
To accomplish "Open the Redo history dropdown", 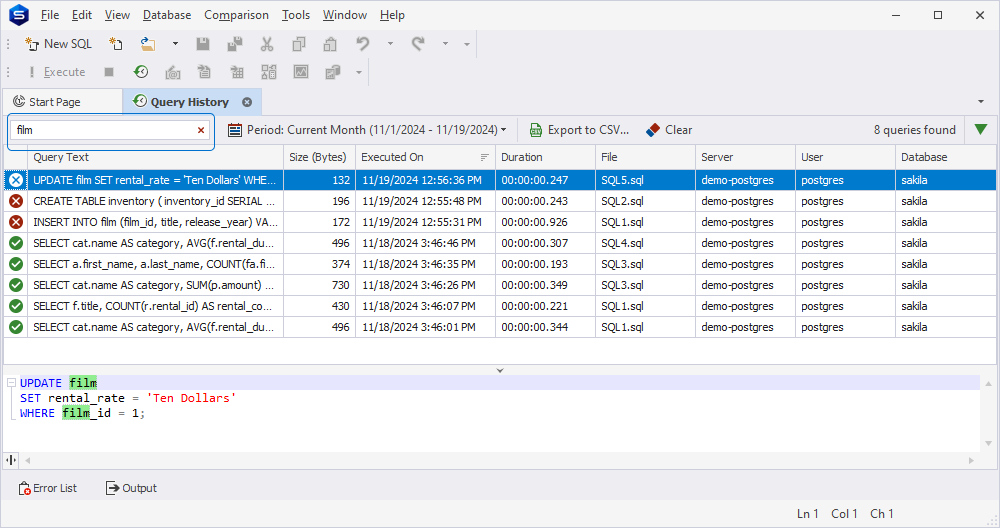I will [x=445, y=44].
